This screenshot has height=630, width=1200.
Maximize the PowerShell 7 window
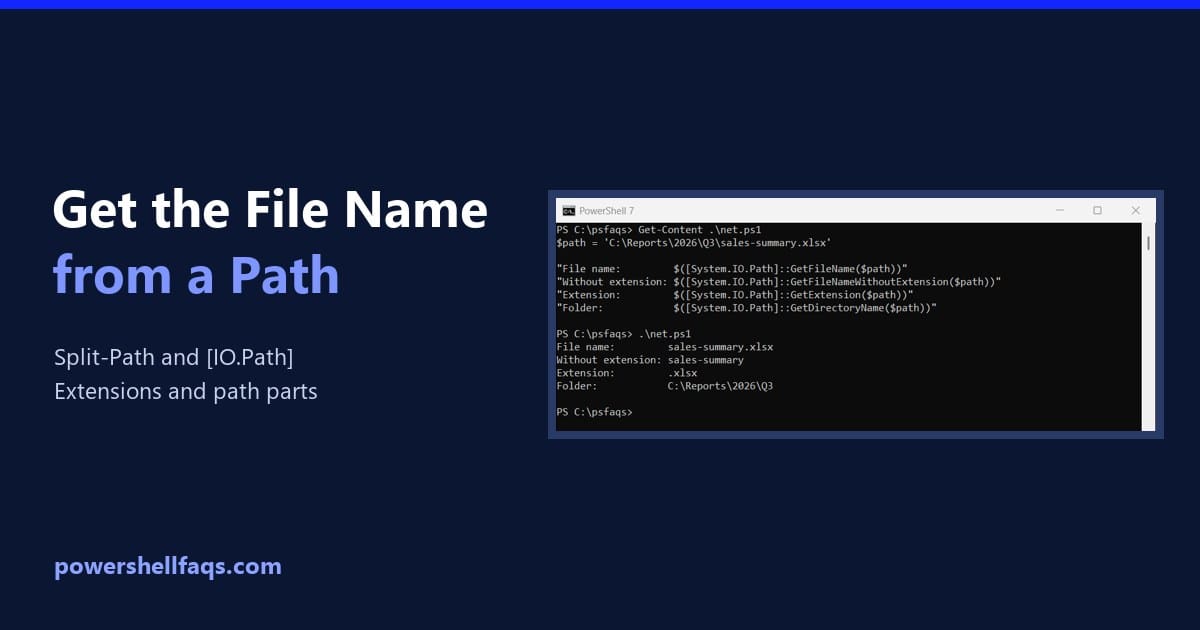click(1097, 211)
